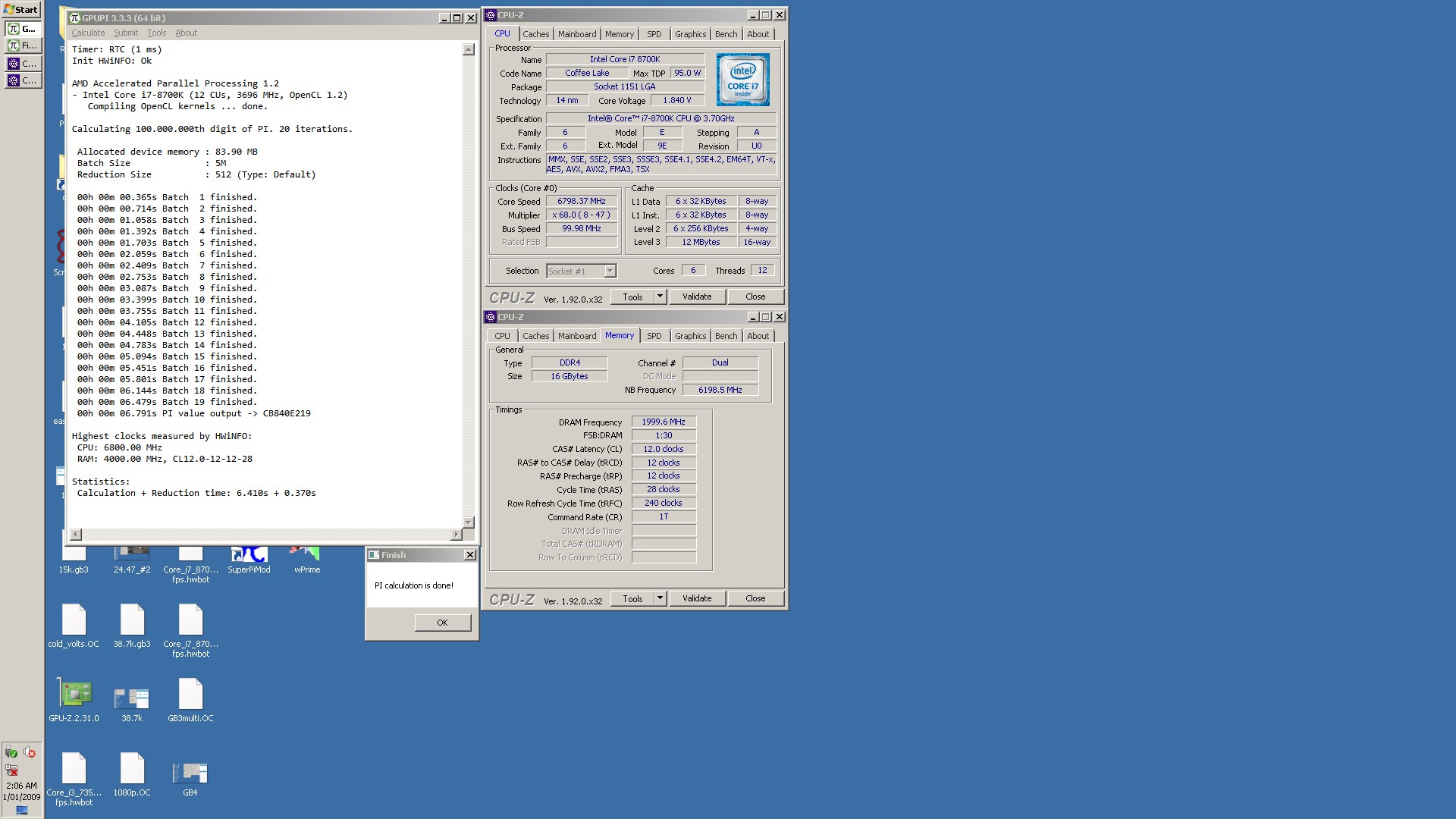This screenshot has width=1456, height=819.
Task: Switch to the Fi... taskbar item
Action: coord(23,45)
